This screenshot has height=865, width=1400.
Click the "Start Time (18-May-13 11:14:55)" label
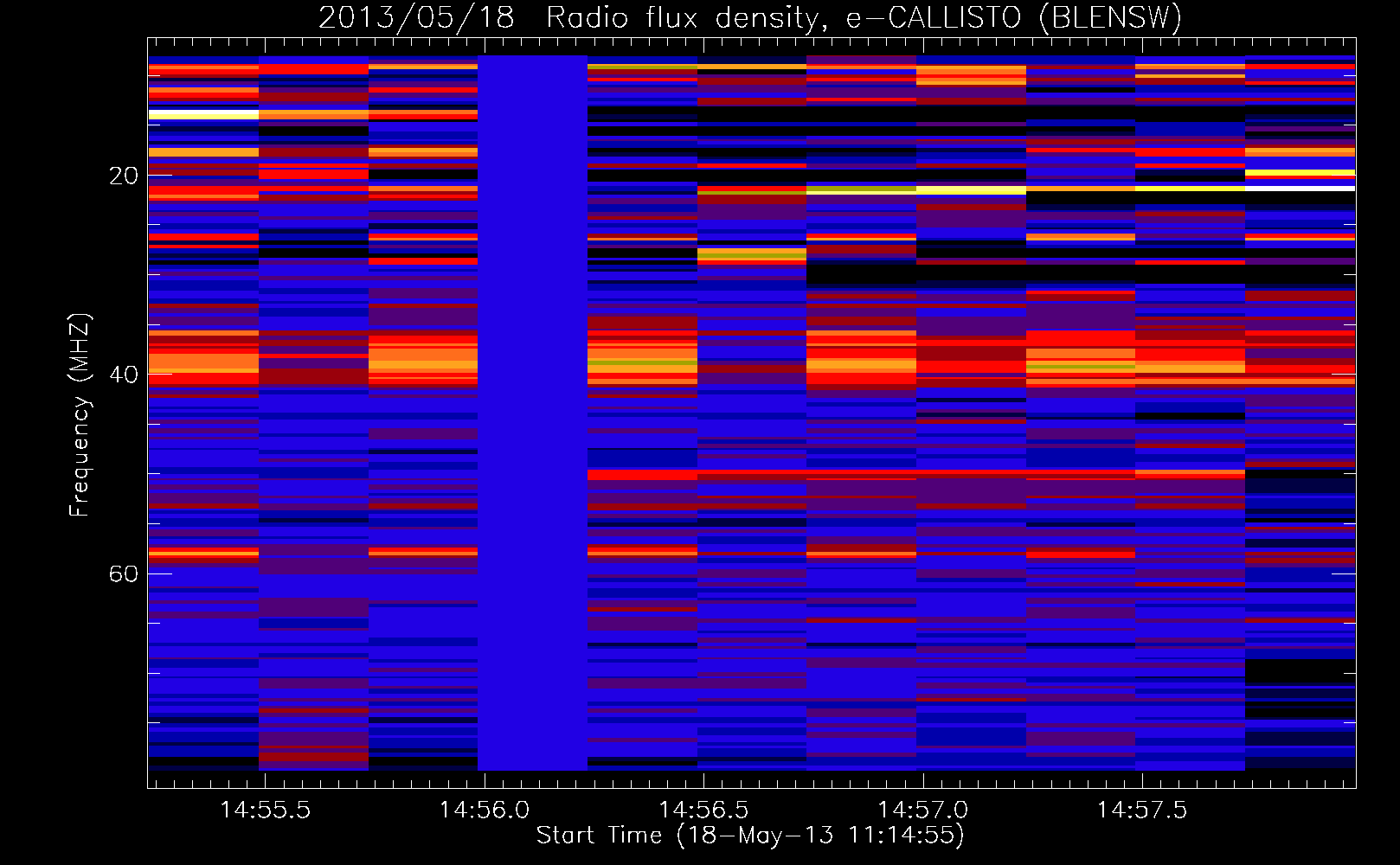[750, 836]
